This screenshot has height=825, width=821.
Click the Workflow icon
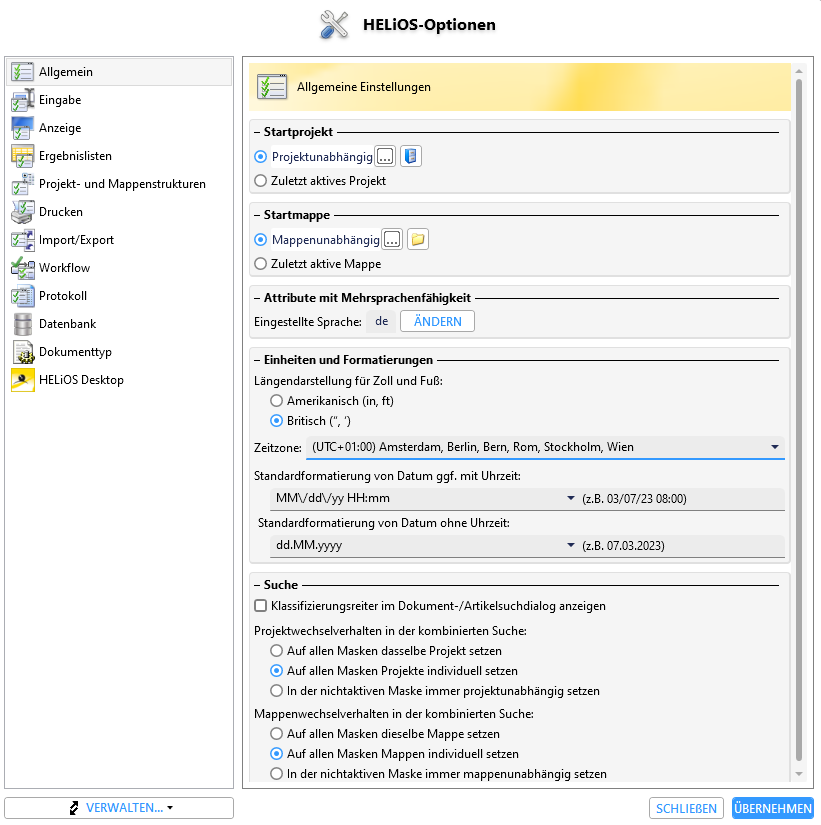pyautogui.click(x=22, y=268)
